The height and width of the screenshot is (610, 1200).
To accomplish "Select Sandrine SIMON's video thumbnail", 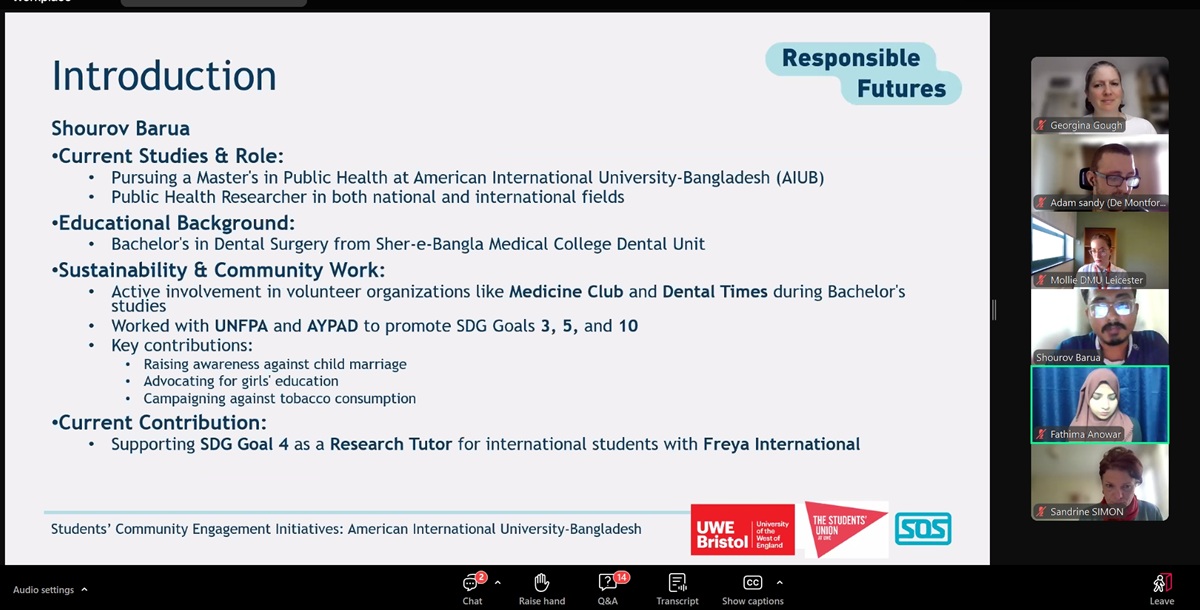I will [1099, 481].
